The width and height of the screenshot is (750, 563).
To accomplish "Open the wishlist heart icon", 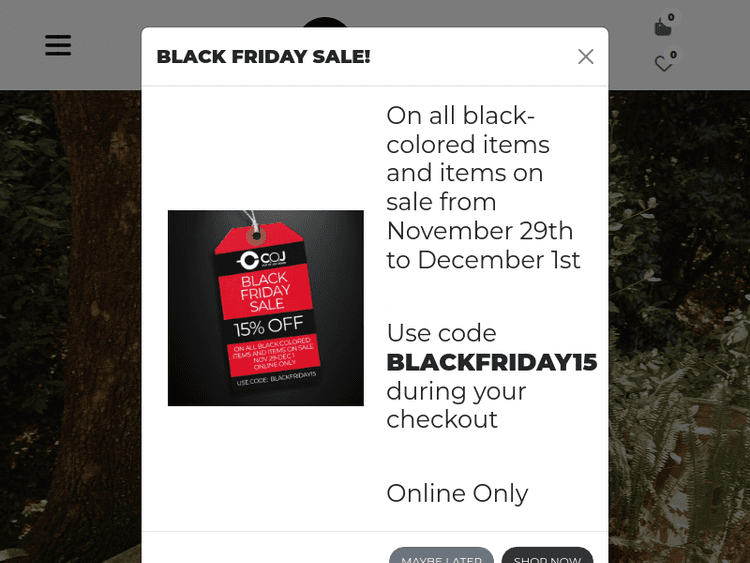I will [663, 64].
